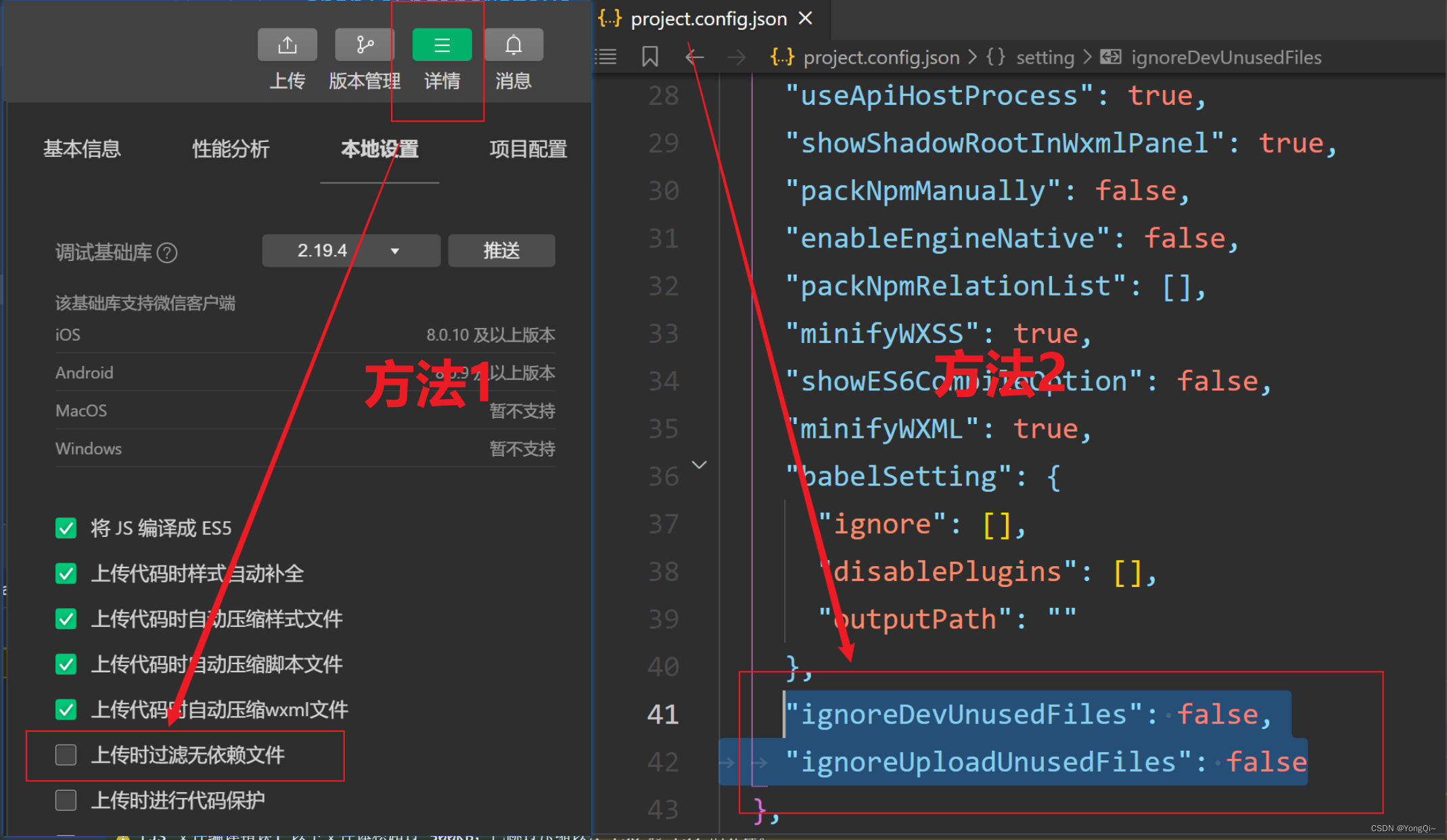Click the bookmark icon in editor toolbar
Image resolution: width=1447 pixels, height=840 pixels.
point(649,57)
